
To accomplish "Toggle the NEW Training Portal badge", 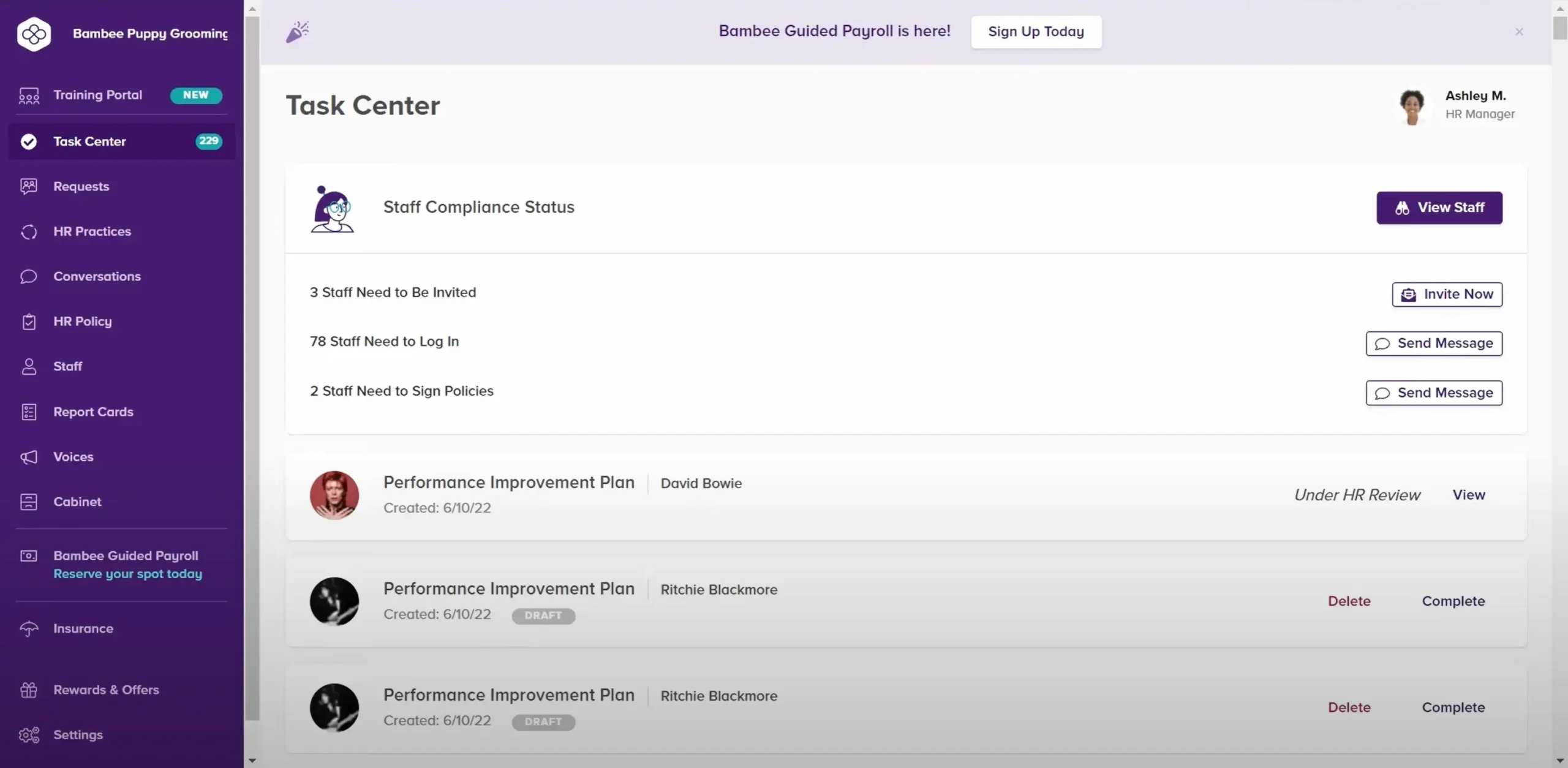I will [x=196, y=94].
